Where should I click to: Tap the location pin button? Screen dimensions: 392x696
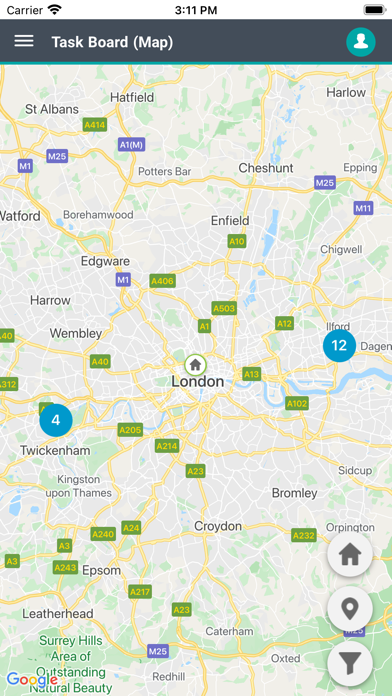tap(350, 609)
